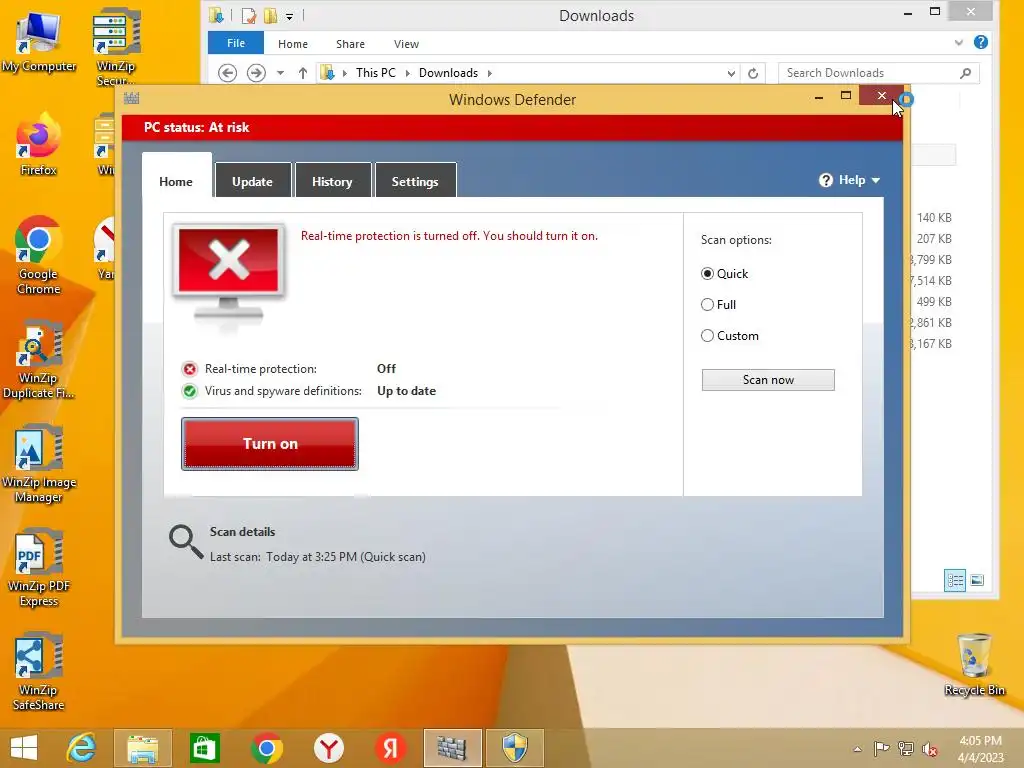Open Windows Store from taskbar
Screen dimensions: 1024x768
(204, 748)
